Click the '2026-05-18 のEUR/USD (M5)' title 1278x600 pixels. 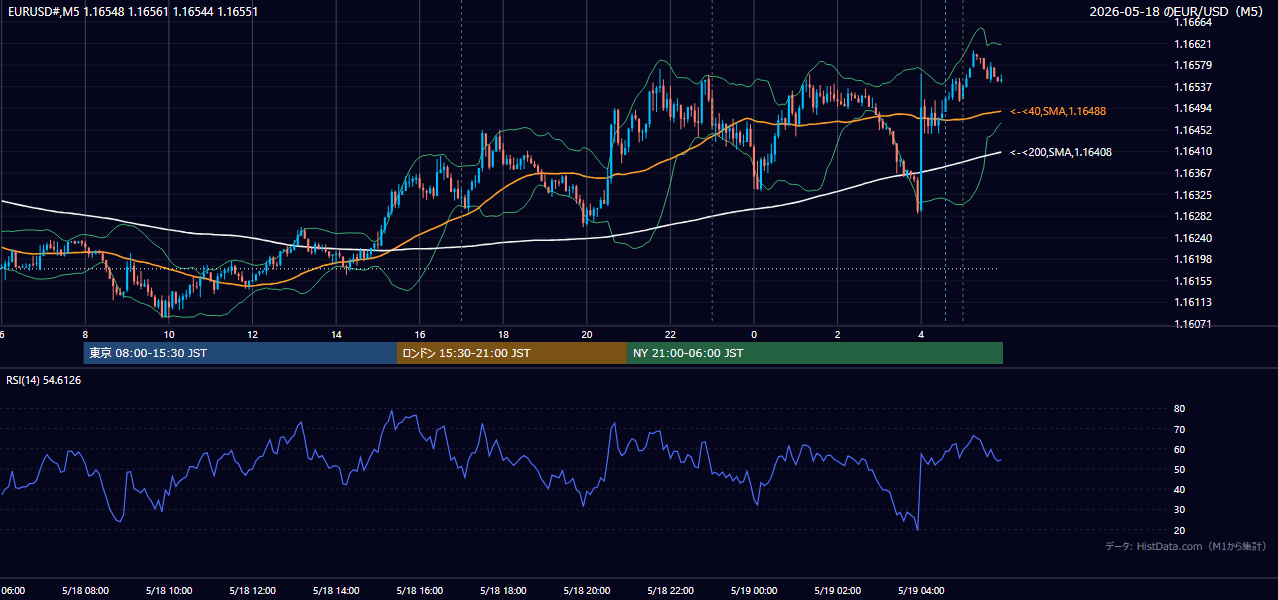point(1178,11)
